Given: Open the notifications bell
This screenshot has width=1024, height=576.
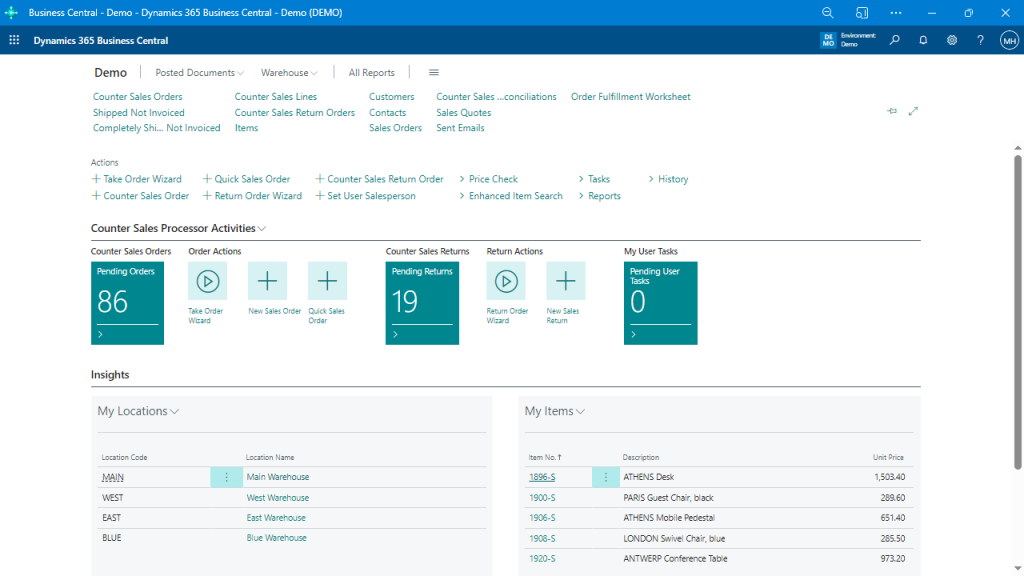Looking at the screenshot, I should 923,40.
